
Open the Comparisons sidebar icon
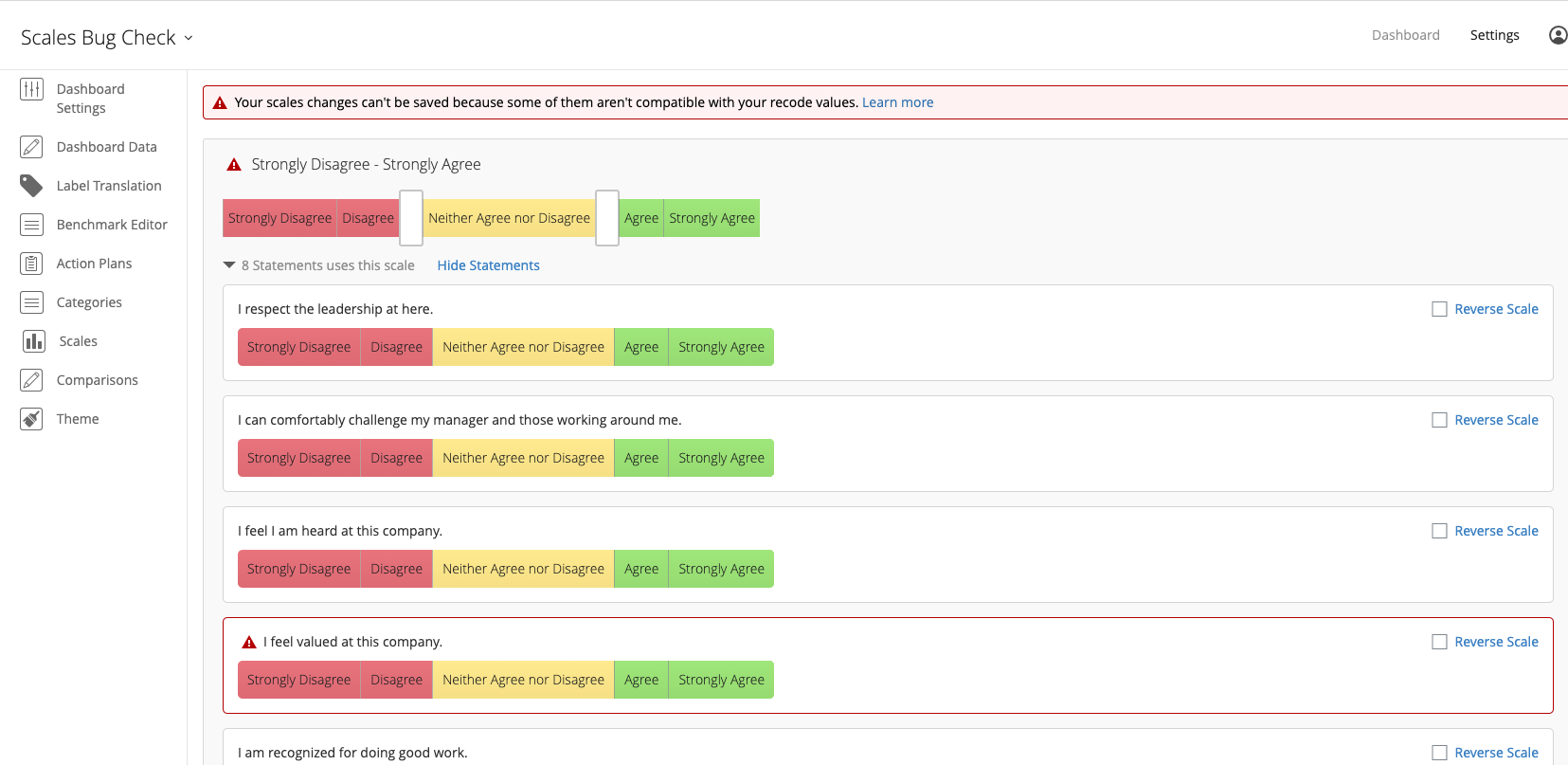coord(31,380)
